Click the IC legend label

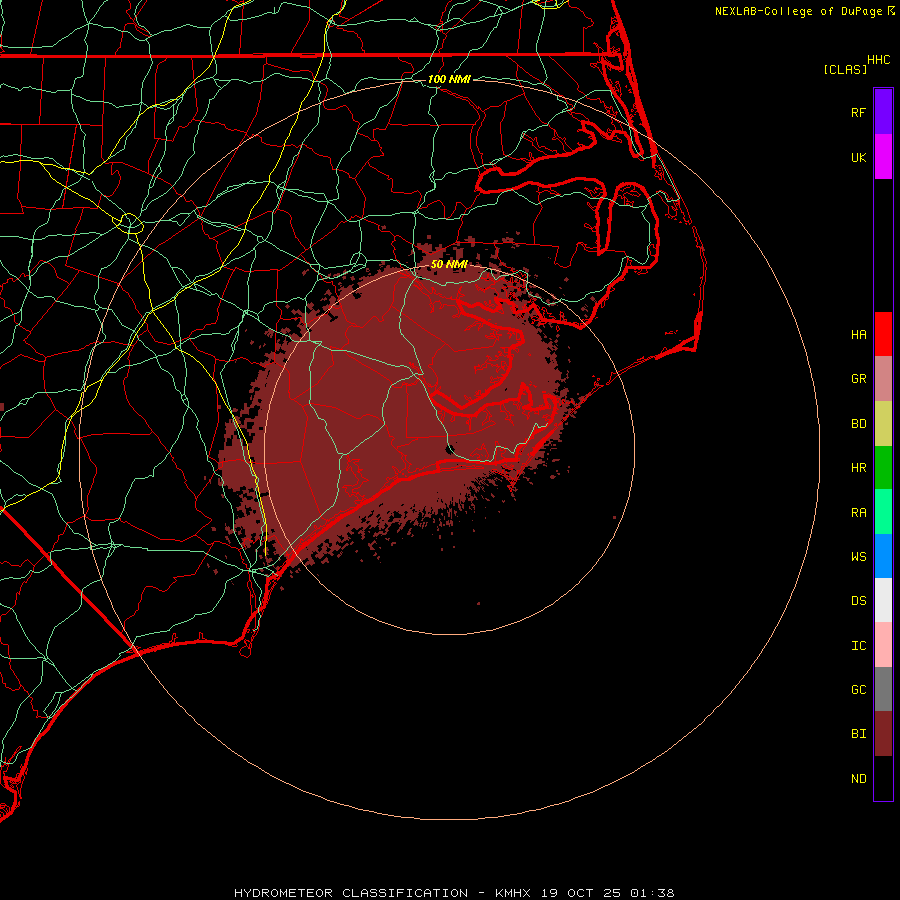pos(859,645)
